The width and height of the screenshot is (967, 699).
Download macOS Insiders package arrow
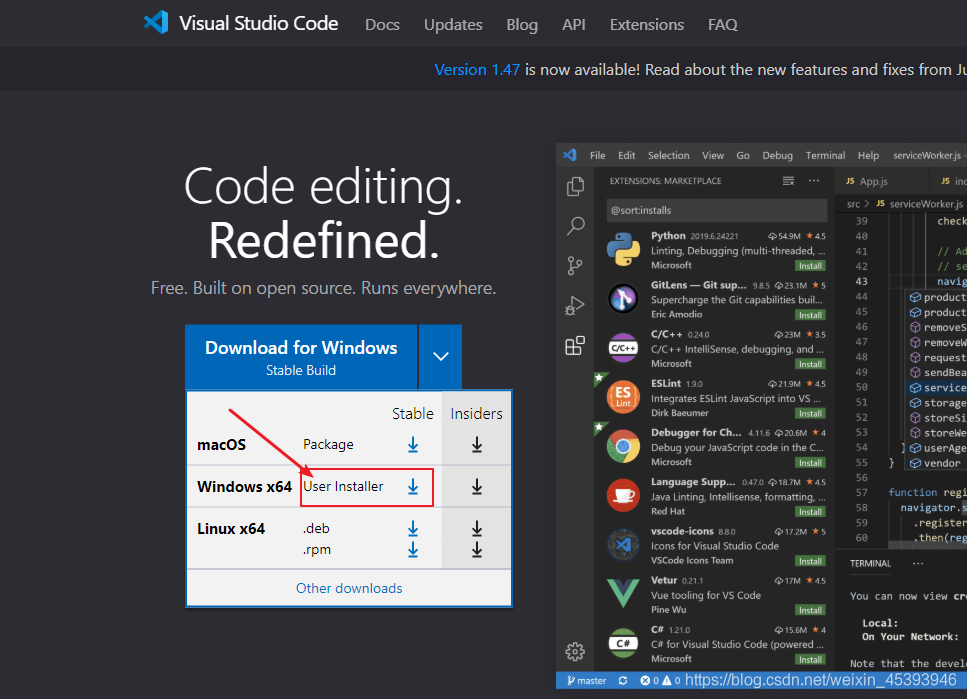coord(477,445)
